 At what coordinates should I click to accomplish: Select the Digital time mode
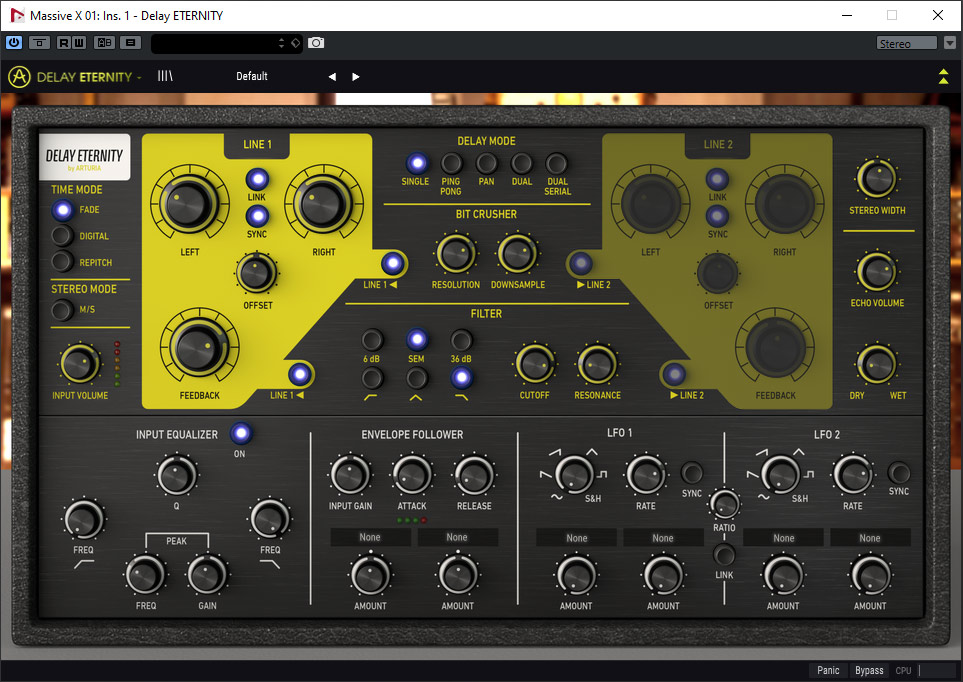pos(63,236)
